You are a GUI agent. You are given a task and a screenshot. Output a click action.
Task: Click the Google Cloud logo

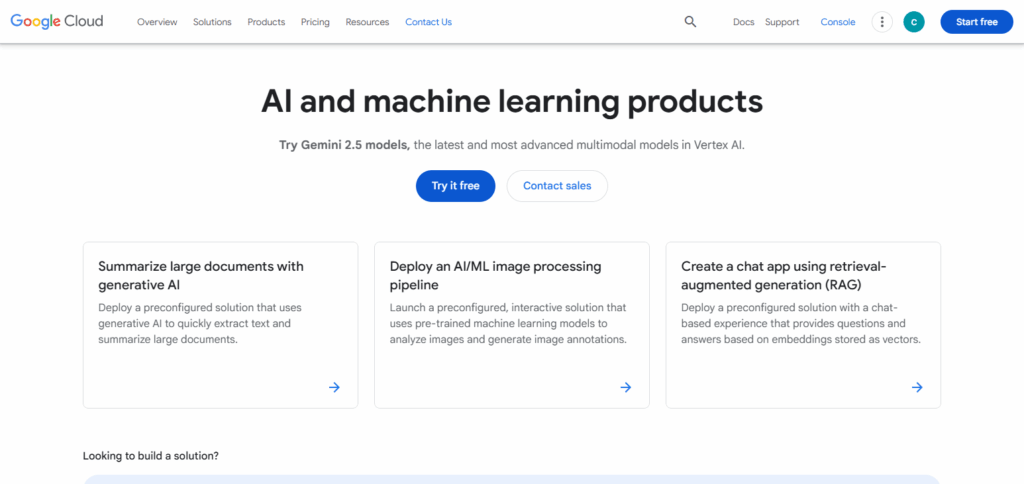point(57,22)
